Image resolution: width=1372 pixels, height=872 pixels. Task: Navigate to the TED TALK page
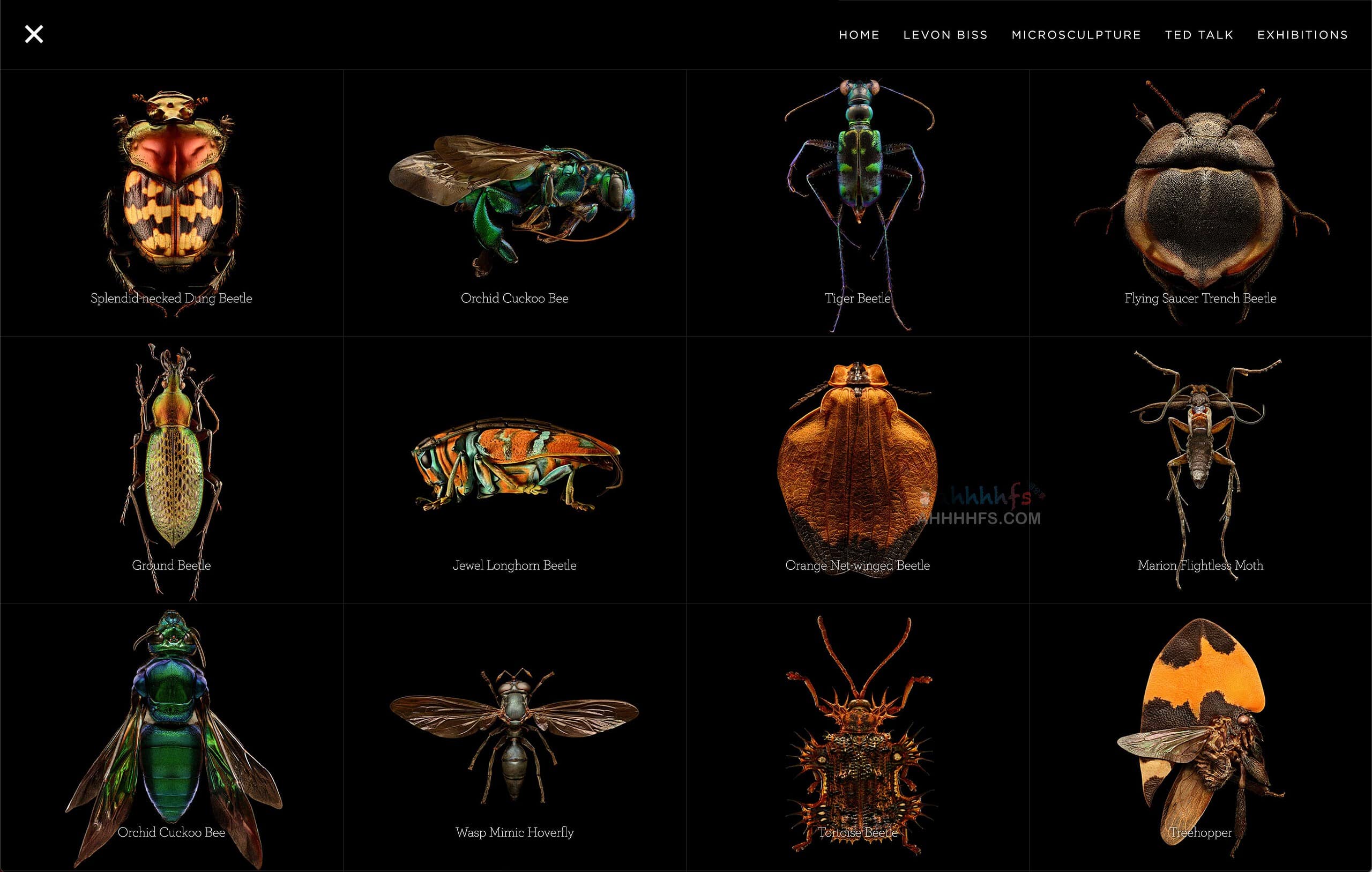tap(1199, 35)
